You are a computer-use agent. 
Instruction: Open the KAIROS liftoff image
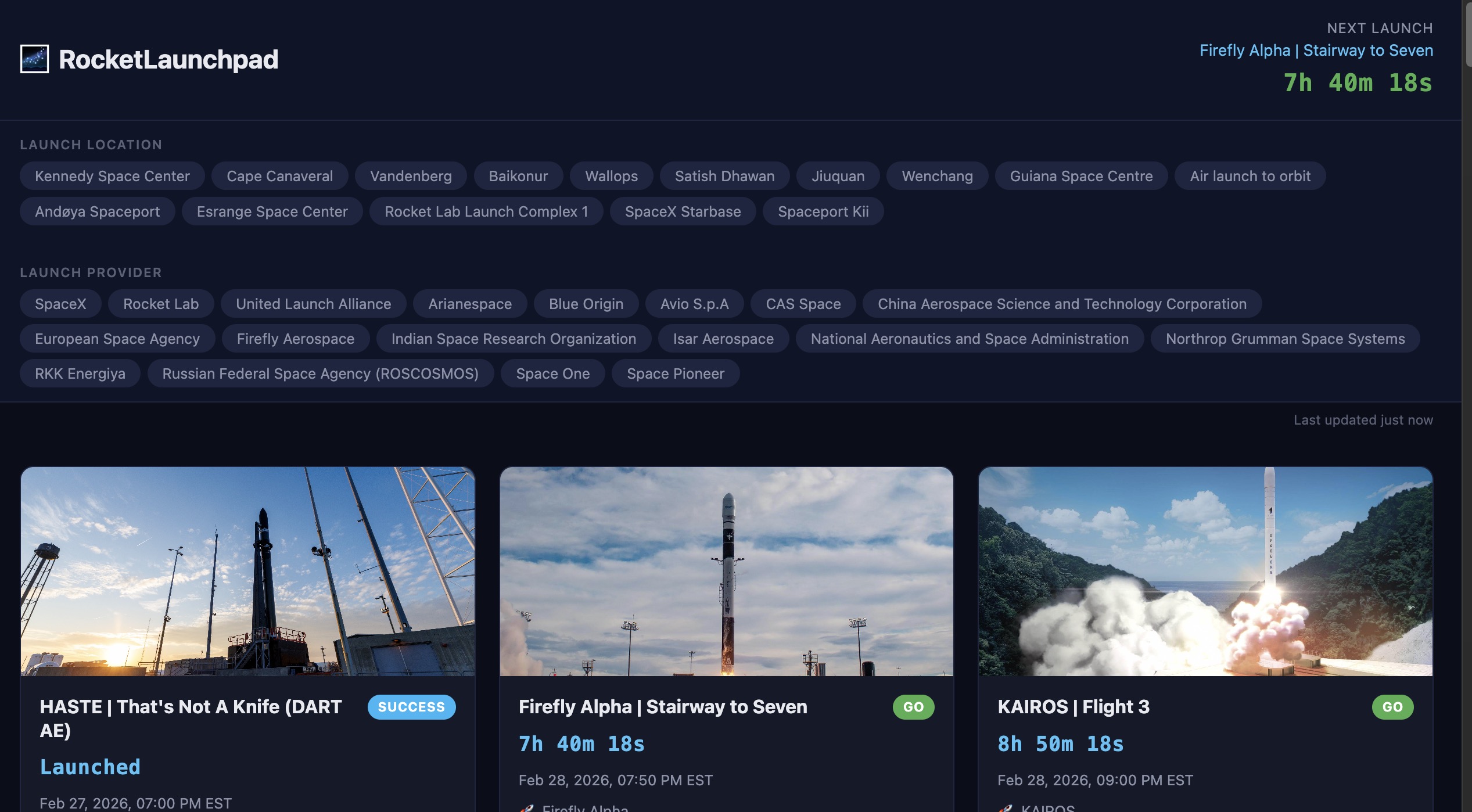(x=1205, y=571)
